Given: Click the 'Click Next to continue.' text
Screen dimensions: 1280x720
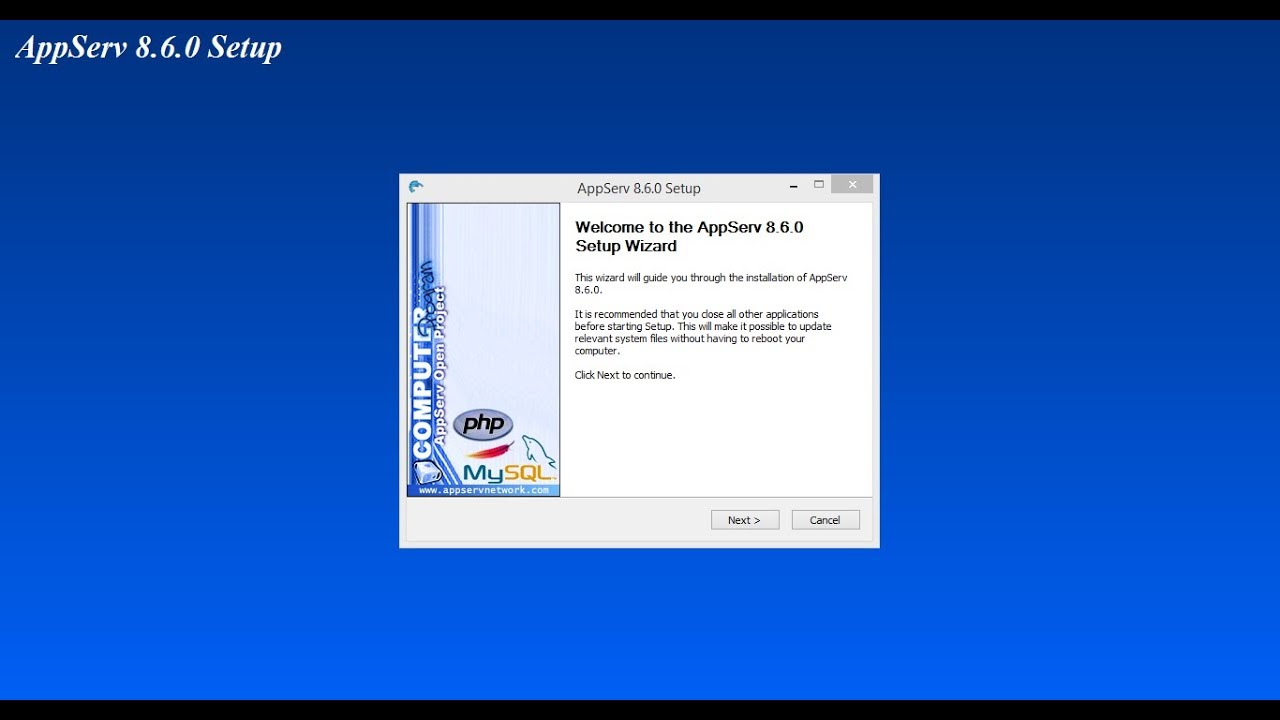Looking at the screenshot, I should [625, 375].
